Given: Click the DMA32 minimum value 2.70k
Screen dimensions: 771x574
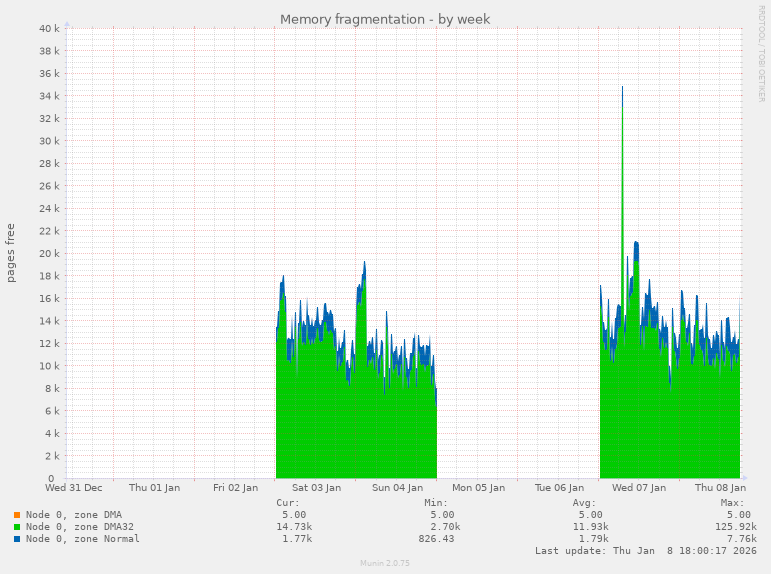Looking at the screenshot, I should [445, 527].
